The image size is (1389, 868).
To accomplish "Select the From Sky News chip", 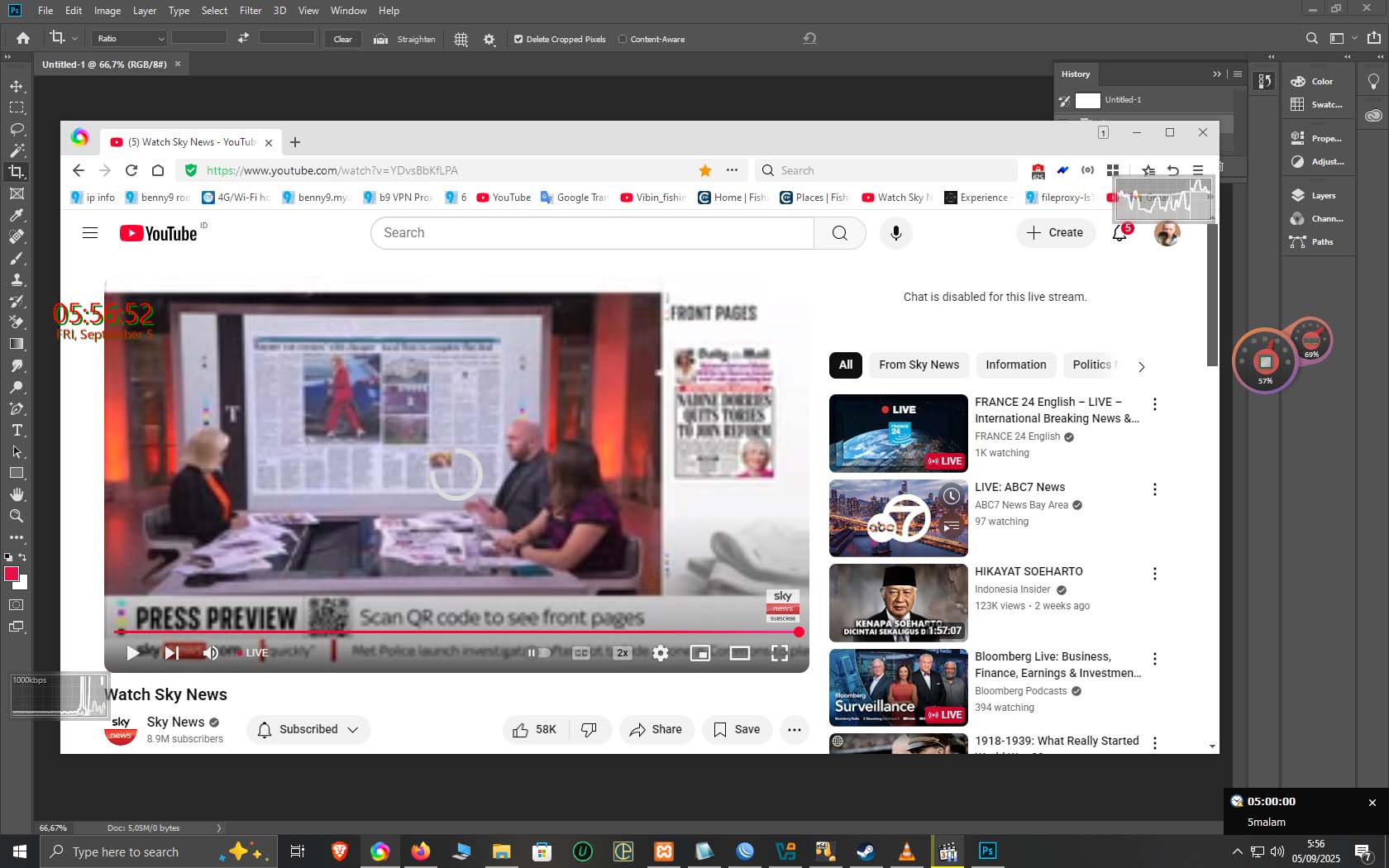I will [x=919, y=365].
